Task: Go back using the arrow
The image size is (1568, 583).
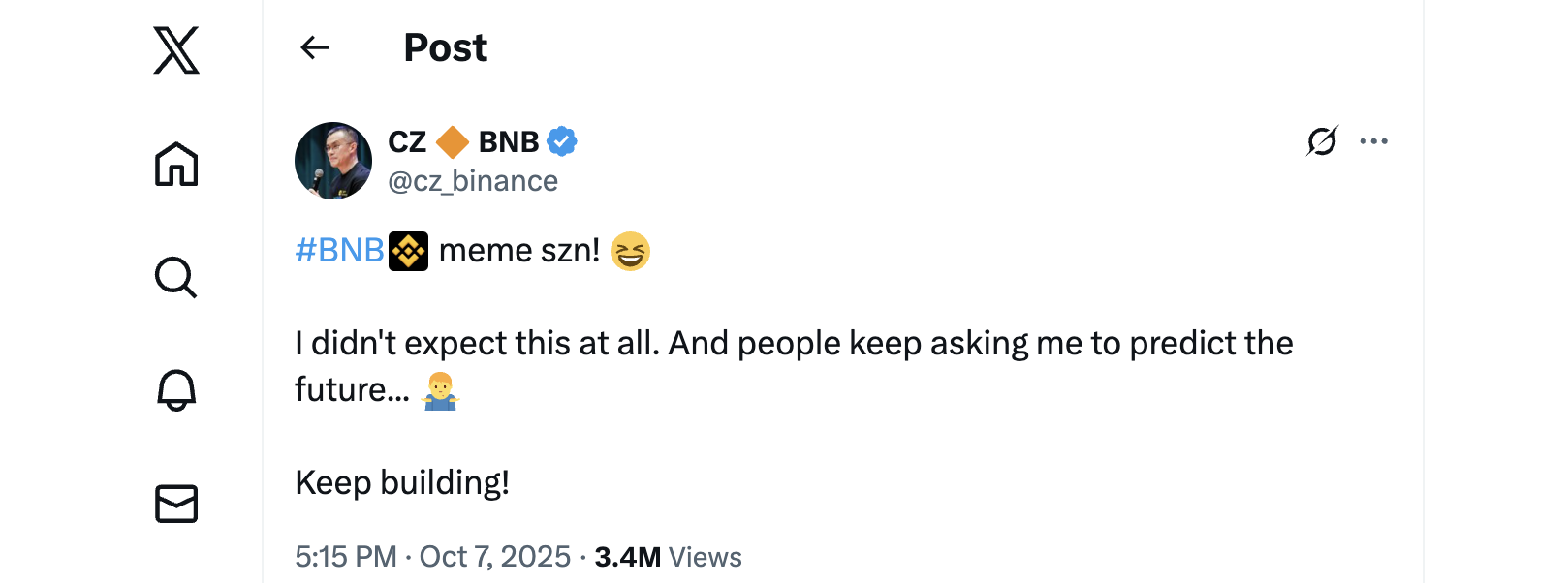Action: [315, 47]
